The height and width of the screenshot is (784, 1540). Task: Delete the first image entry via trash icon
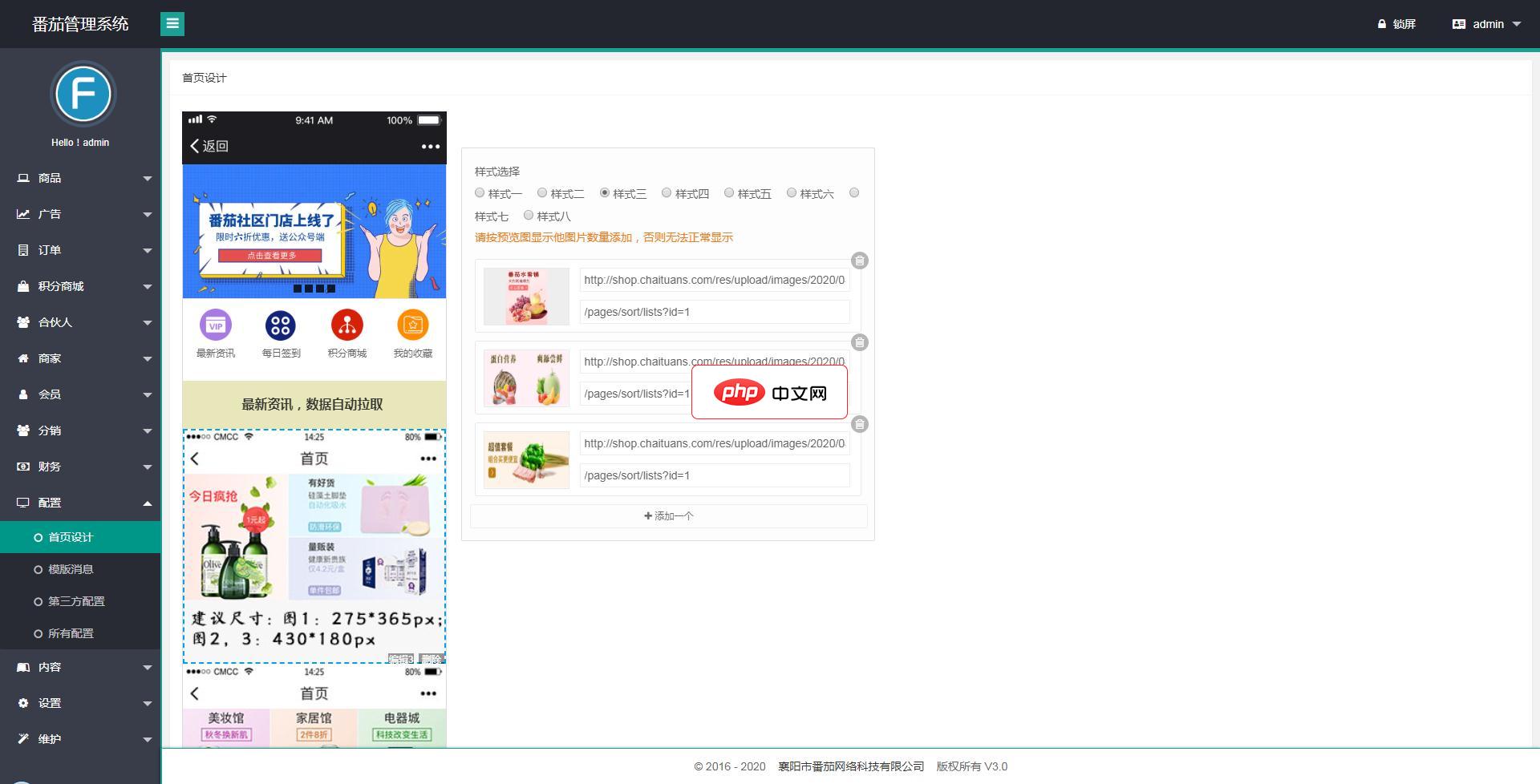pyautogui.click(x=859, y=261)
